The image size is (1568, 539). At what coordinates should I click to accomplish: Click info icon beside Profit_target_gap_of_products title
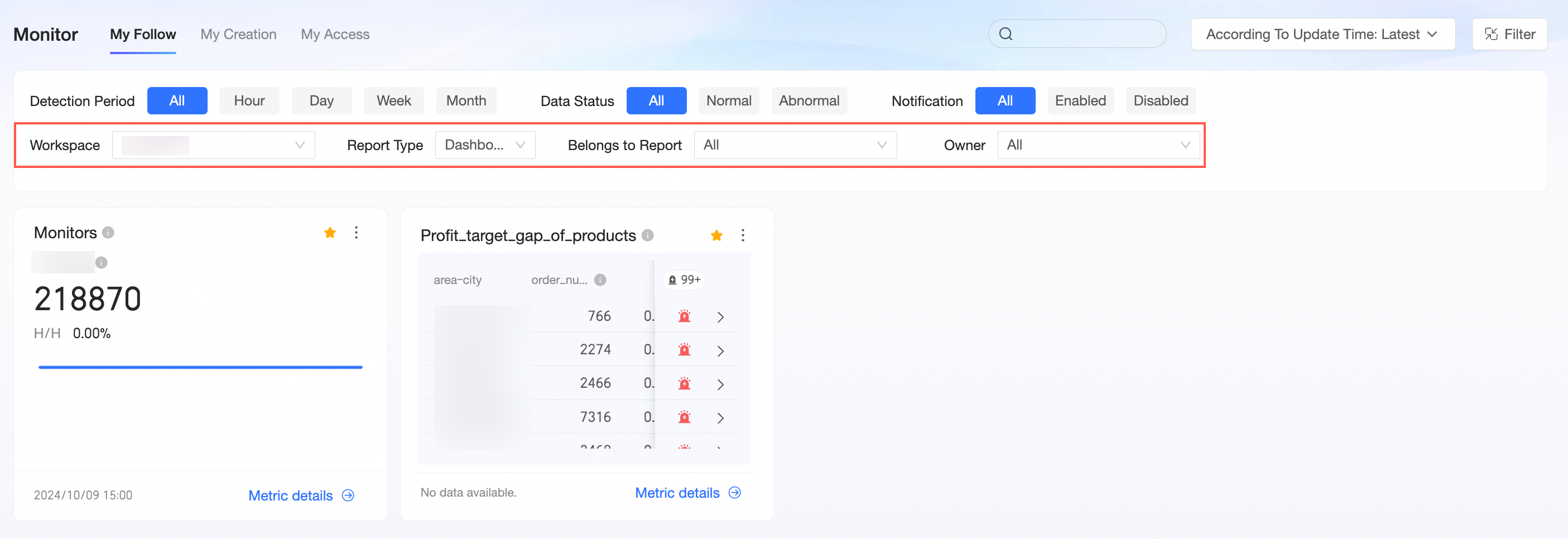[648, 235]
